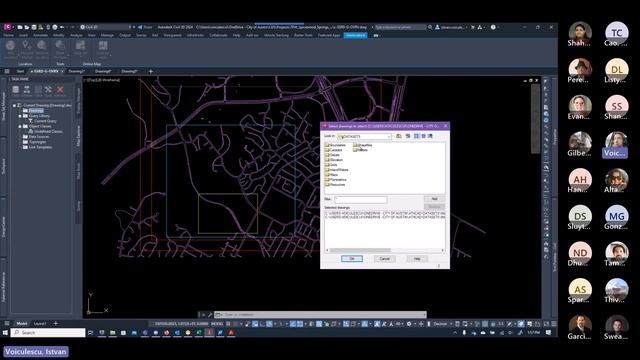Select the Boundaries folder in file dialog

[x=336, y=145]
